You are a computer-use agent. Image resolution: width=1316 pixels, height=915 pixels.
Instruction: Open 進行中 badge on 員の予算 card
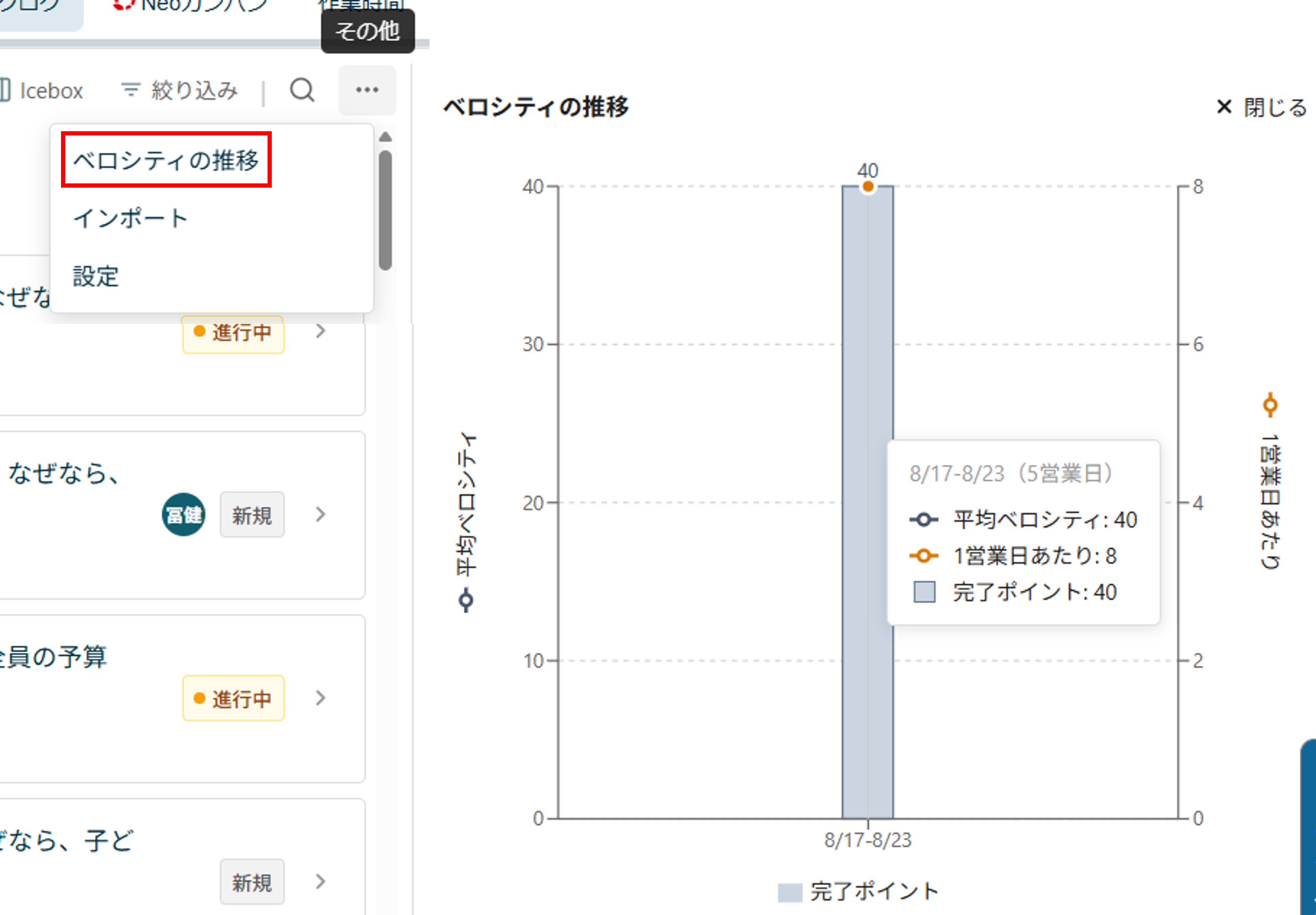[x=233, y=698]
